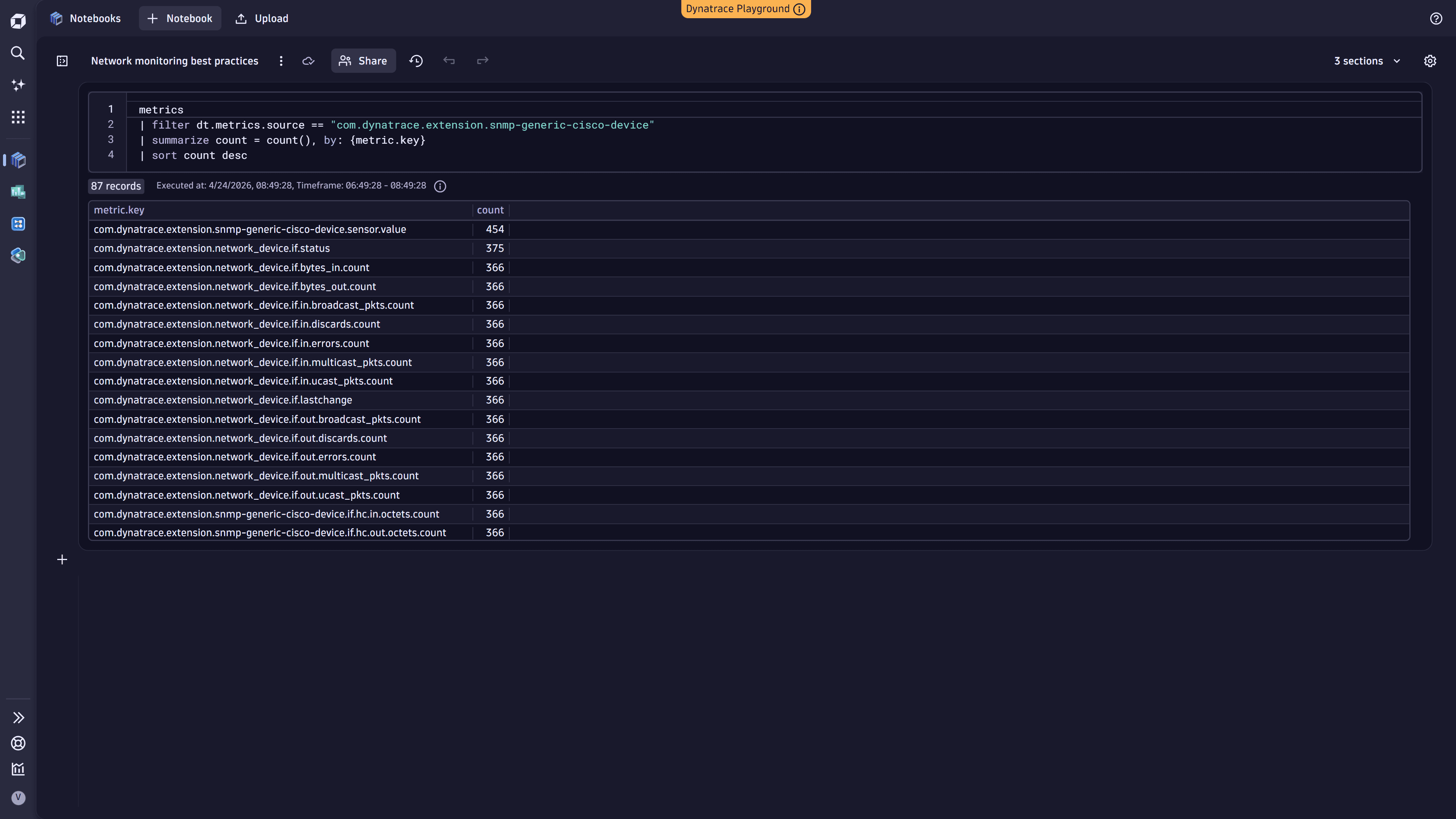1456x819 pixels.
Task: Click the count value 375
Action: tap(494, 249)
